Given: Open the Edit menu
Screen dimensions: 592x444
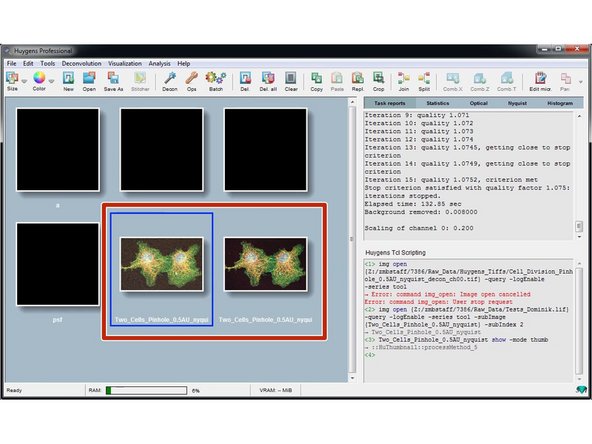Looking at the screenshot, I should tap(28, 63).
